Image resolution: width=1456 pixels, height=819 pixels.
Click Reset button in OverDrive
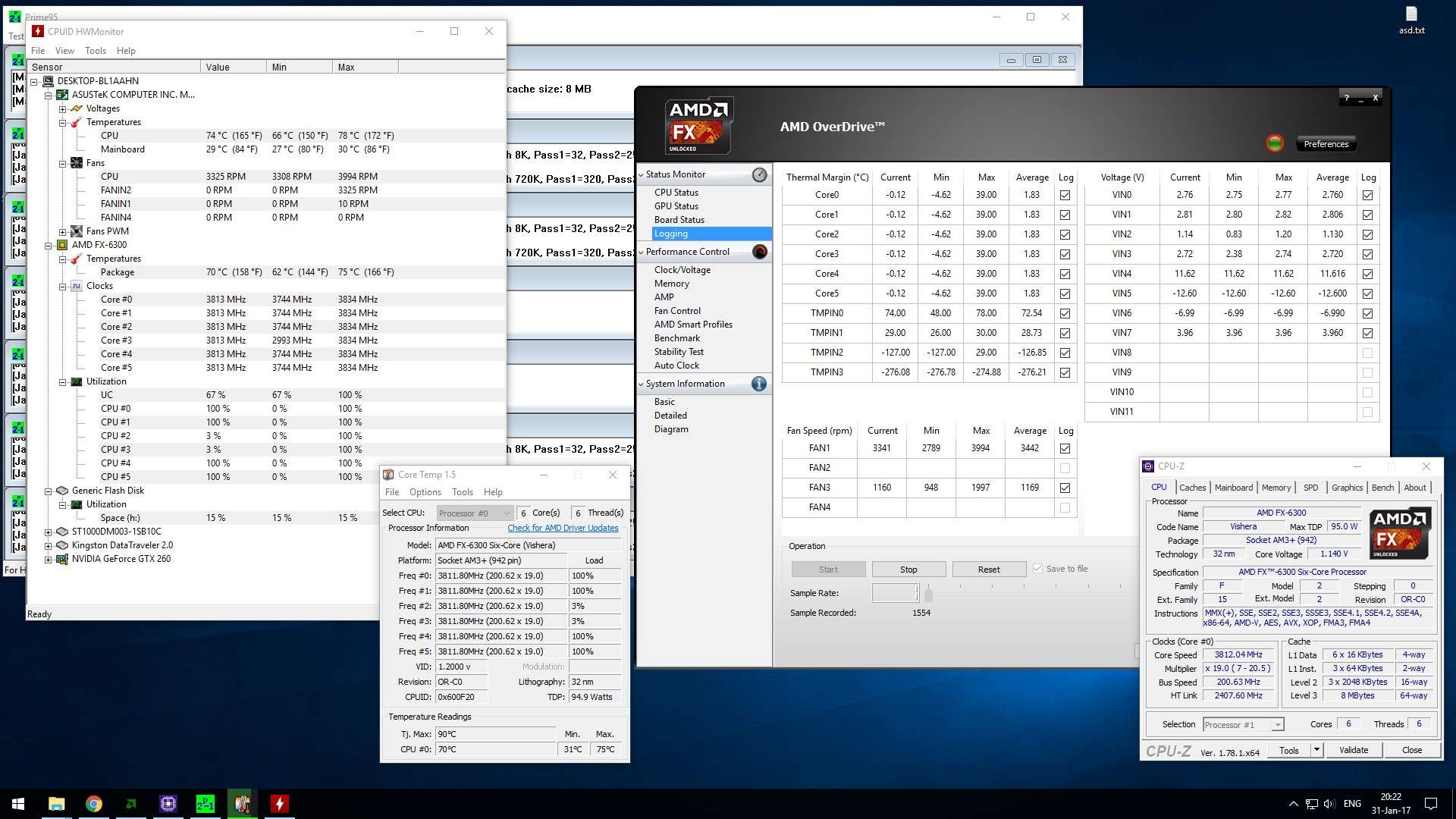click(x=989, y=570)
